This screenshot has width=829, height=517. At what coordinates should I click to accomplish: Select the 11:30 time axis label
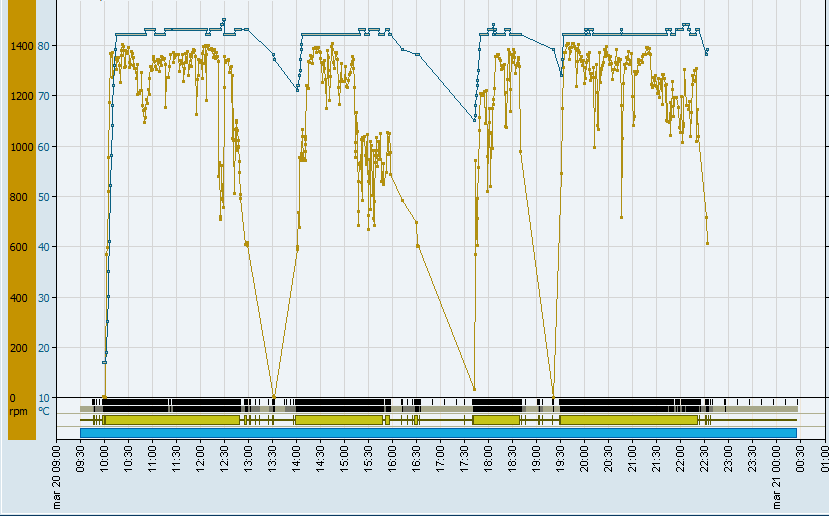coord(177,459)
